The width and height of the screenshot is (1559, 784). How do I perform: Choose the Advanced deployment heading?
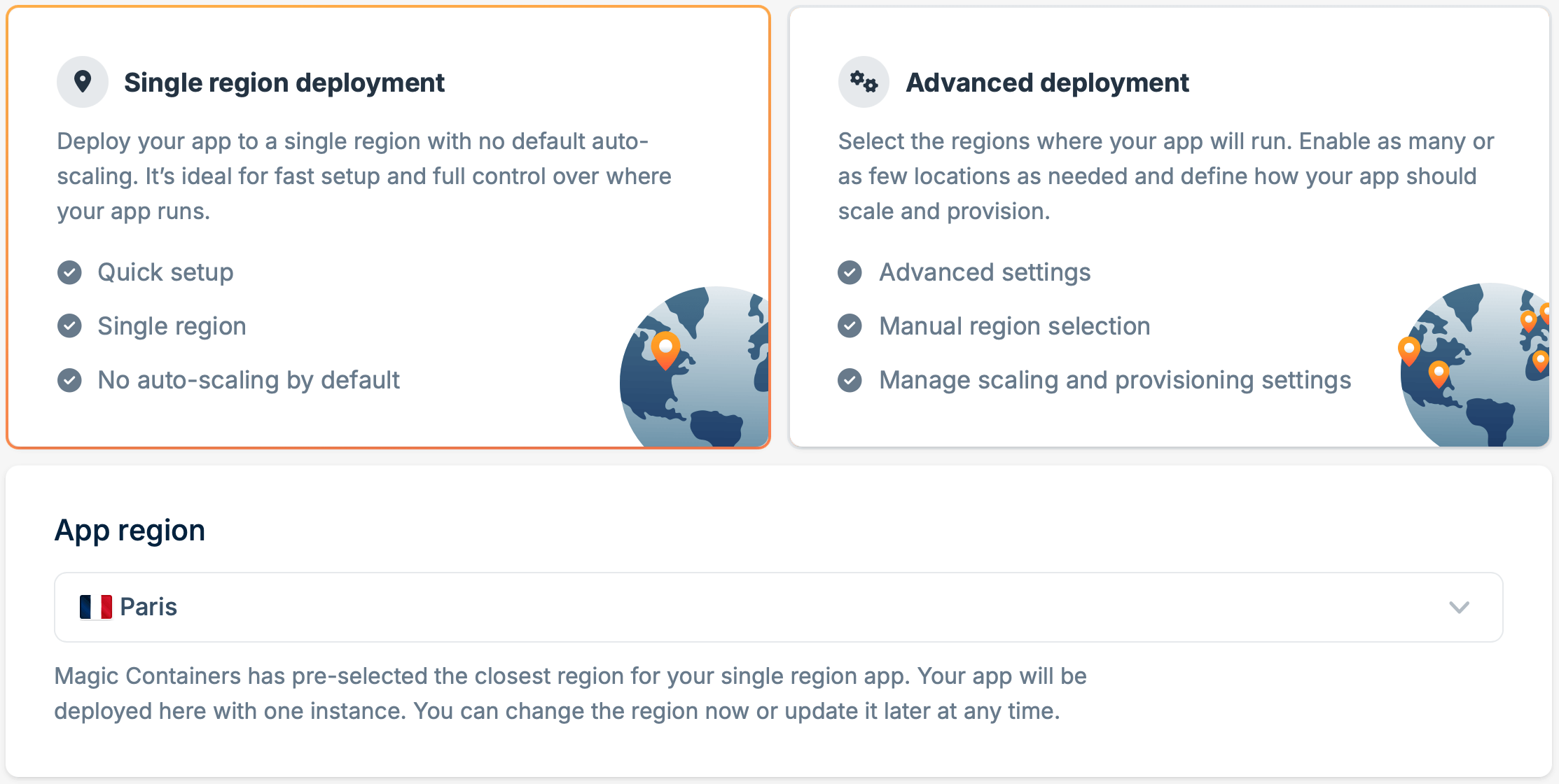click(x=1047, y=83)
